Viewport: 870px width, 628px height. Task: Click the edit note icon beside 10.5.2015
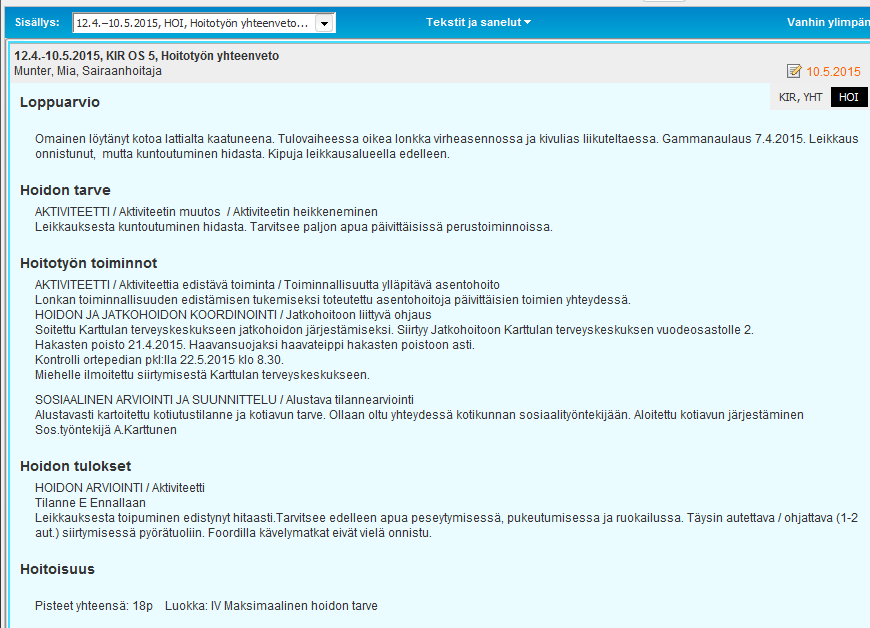(794, 71)
